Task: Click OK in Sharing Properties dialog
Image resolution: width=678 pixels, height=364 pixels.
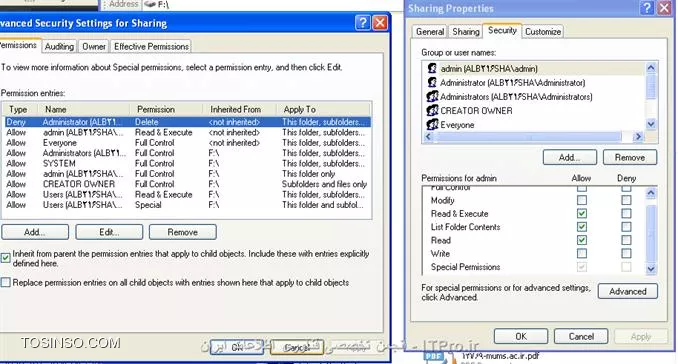Action: 521,336
